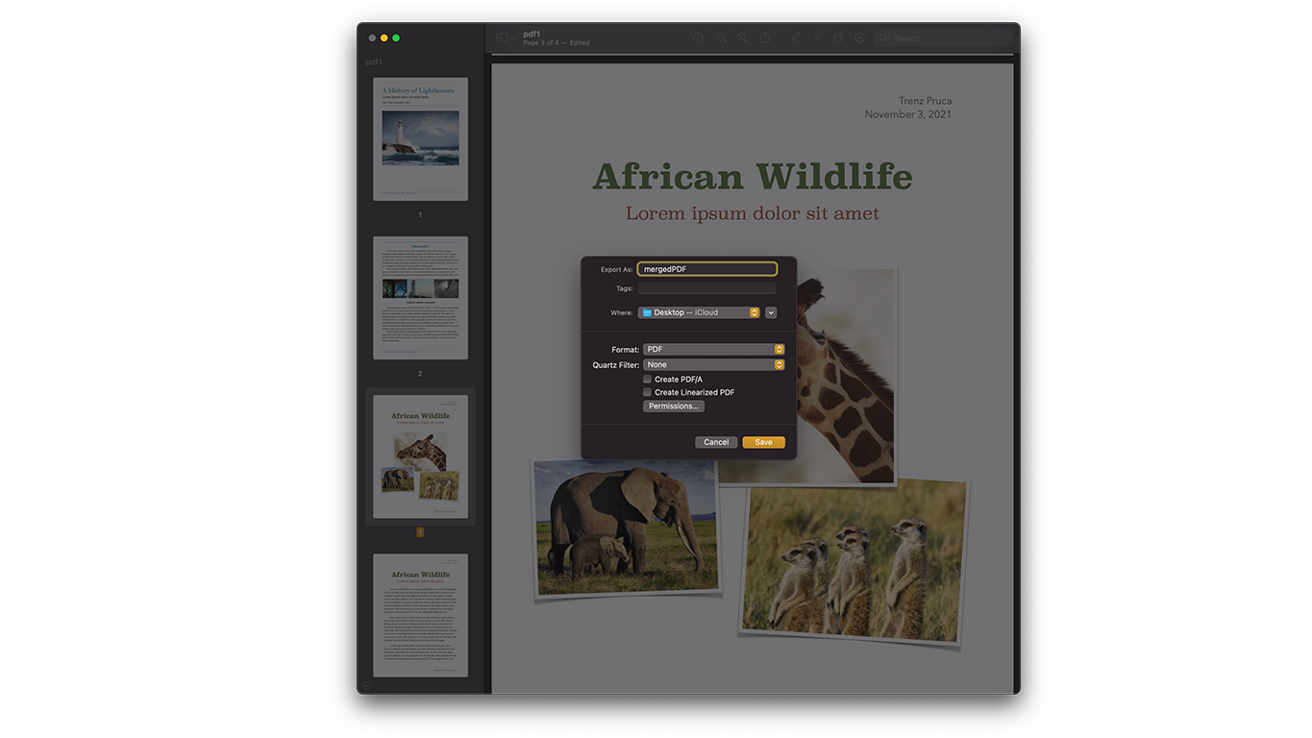The image size is (1312, 738).
Task: Select the fourth page text thumbnail
Action: click(420, 615)
